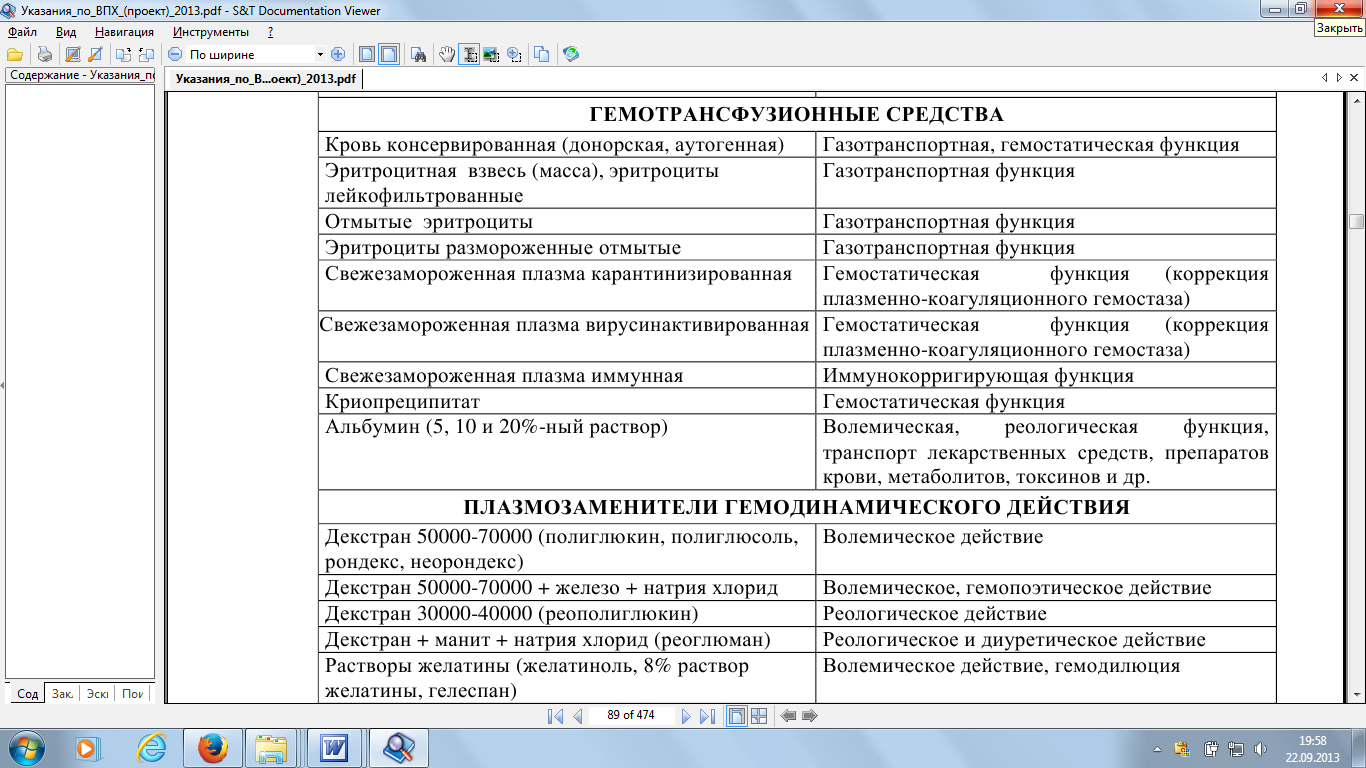Click the rotate pages left icon

123,54
